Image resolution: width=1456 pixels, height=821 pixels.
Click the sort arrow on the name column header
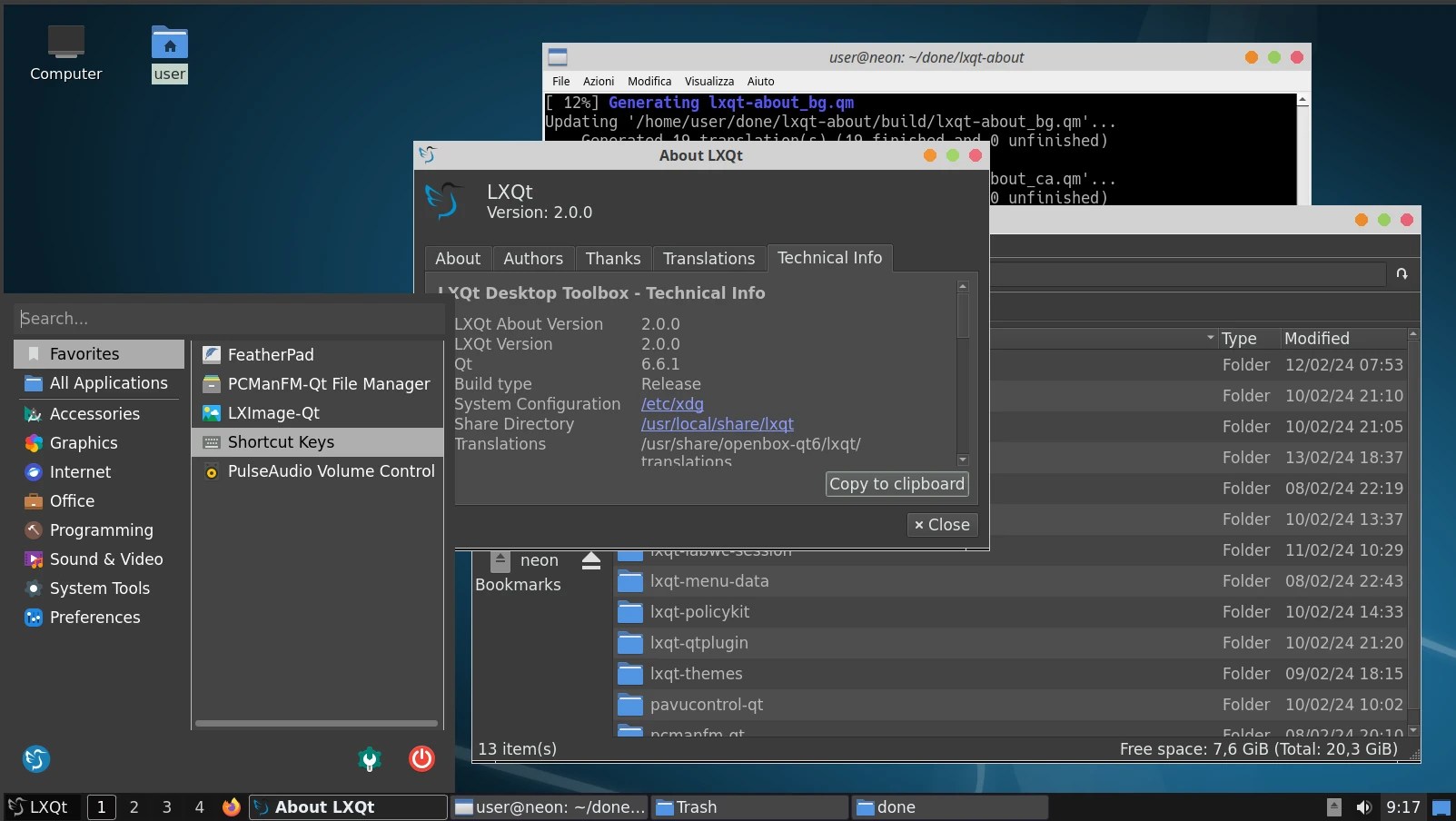point(1209,338)
